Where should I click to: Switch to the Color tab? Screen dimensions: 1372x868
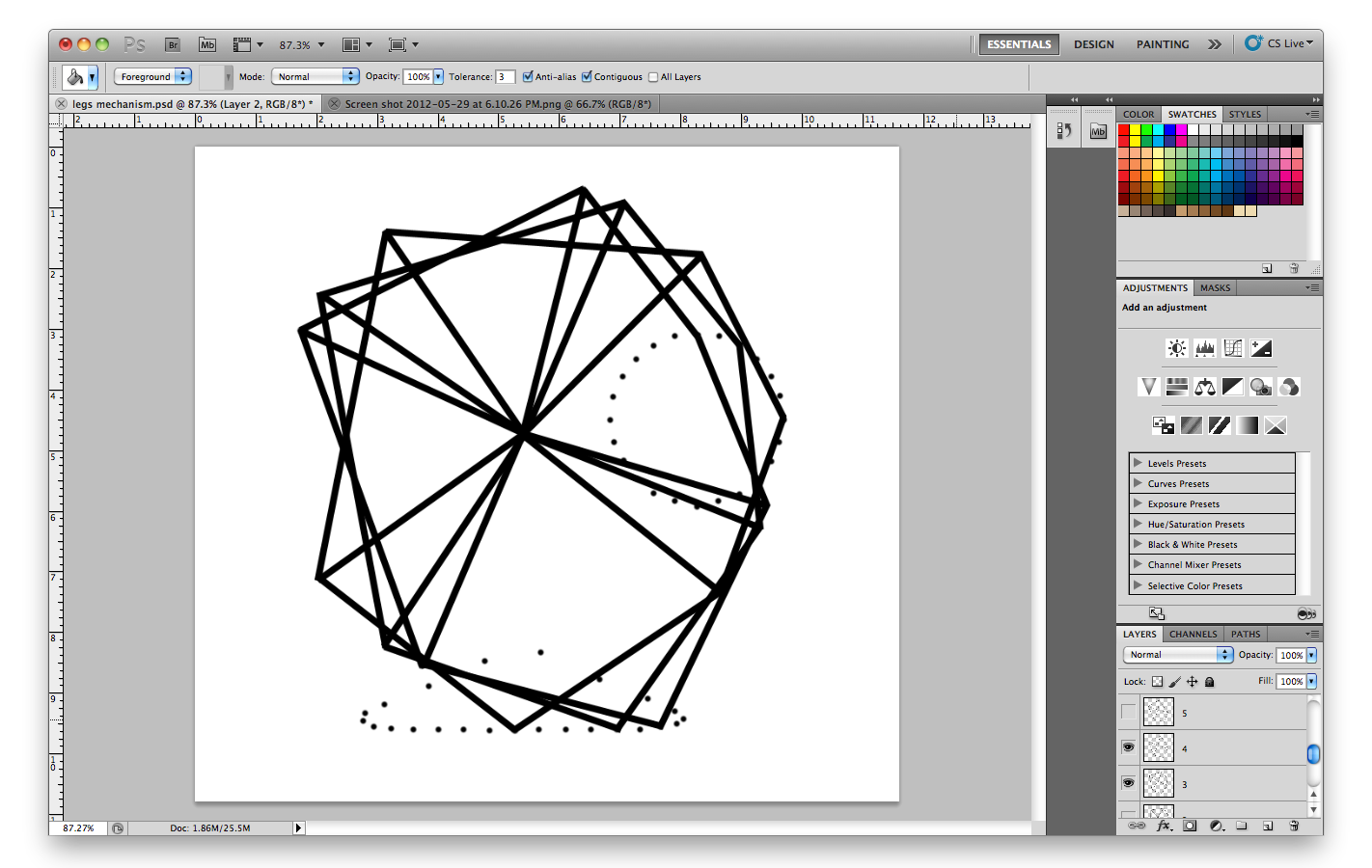[1139, 114]
